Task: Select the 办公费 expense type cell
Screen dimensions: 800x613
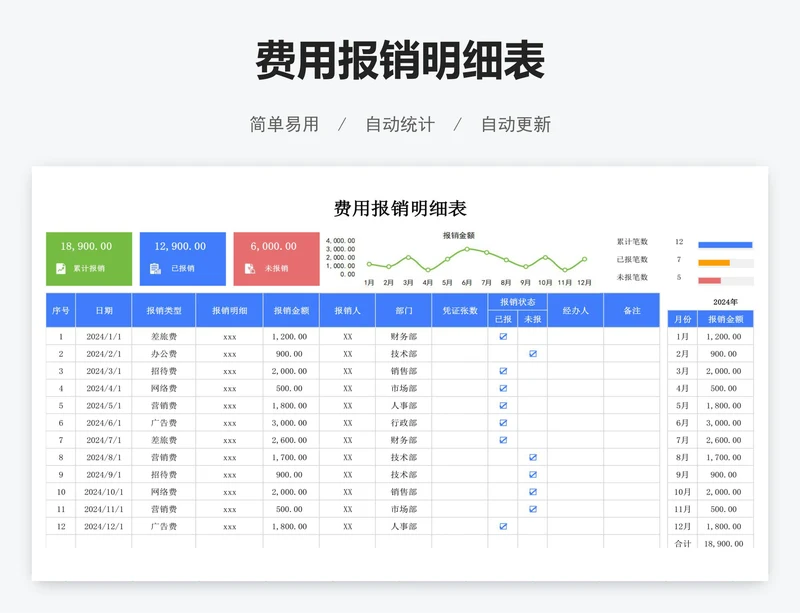Action: point(164,354)
